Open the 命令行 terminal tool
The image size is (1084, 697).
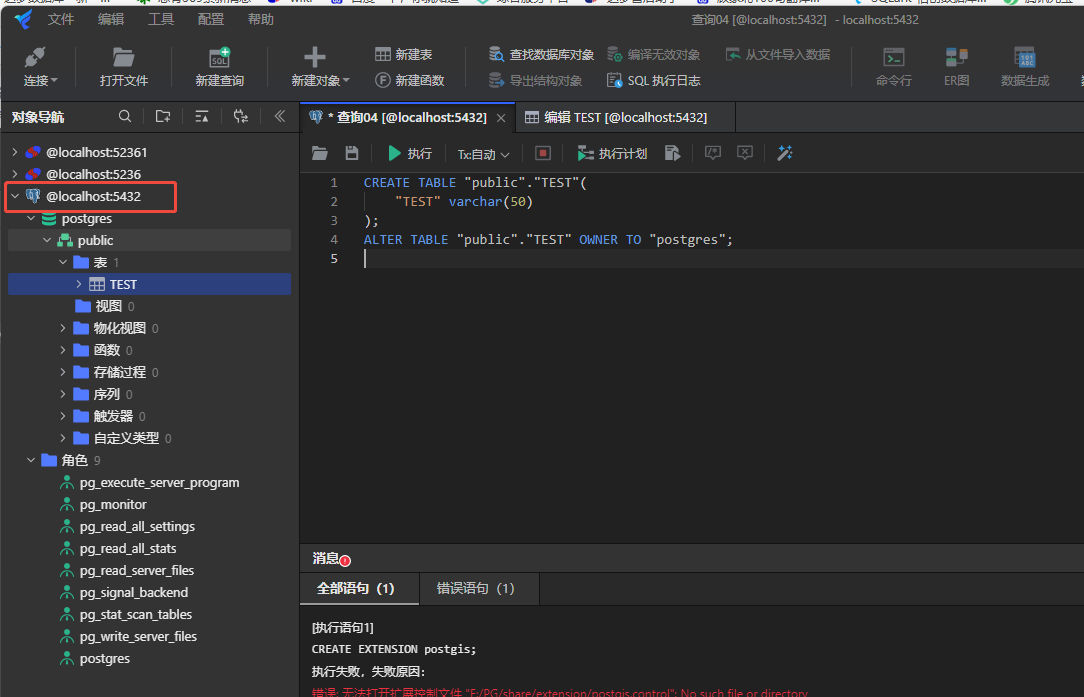click(x=893, y=67)
